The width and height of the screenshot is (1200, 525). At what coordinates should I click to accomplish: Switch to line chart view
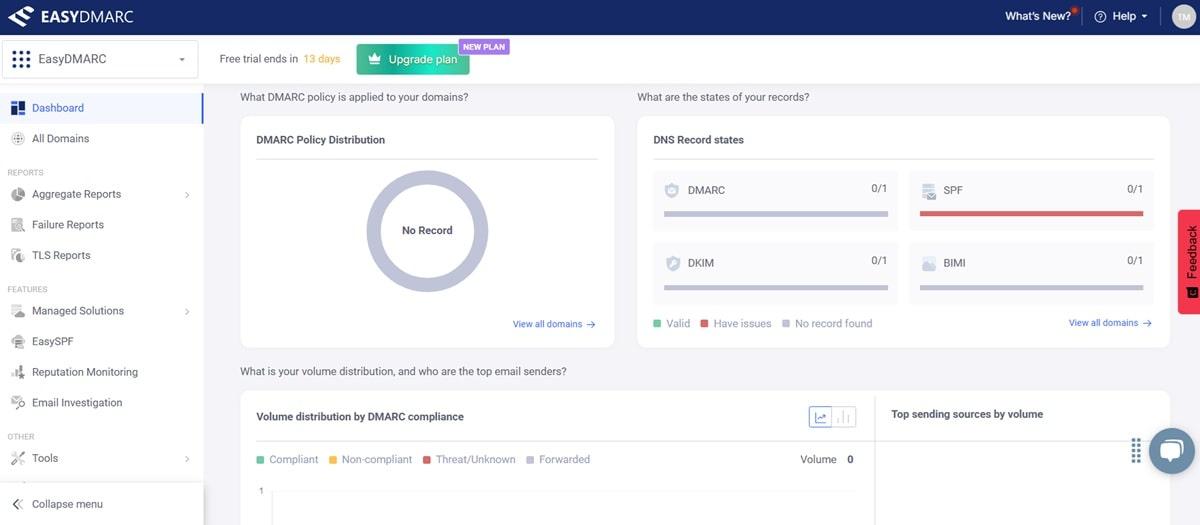click(820, 417)
